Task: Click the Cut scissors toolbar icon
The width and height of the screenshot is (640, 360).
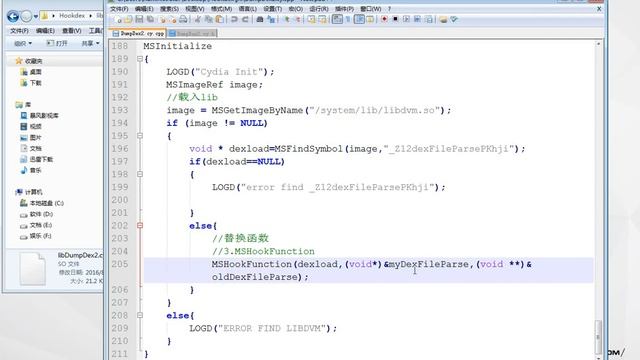Action: (x=198, y=19)
